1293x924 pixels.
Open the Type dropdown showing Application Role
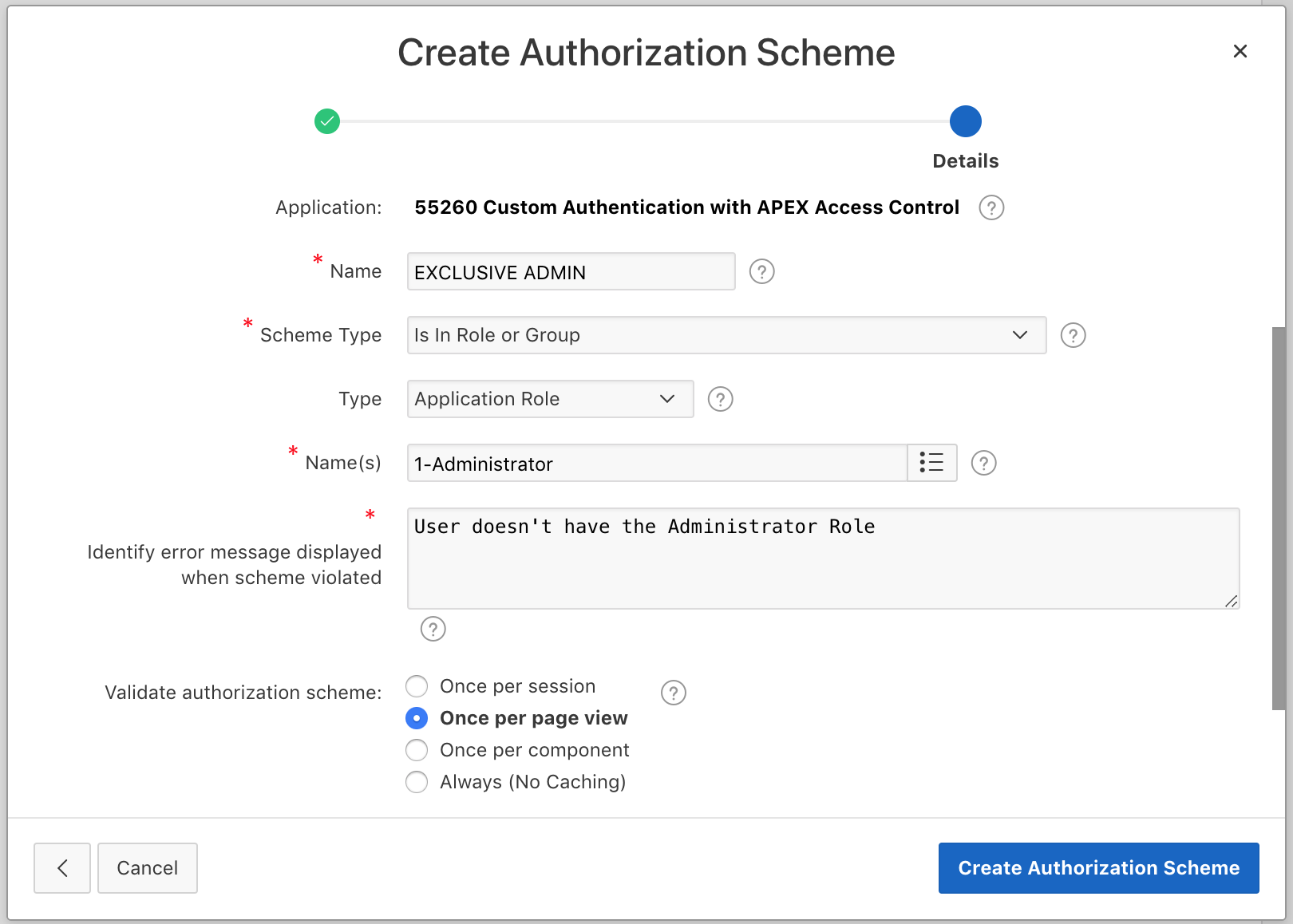coord(549,399)
